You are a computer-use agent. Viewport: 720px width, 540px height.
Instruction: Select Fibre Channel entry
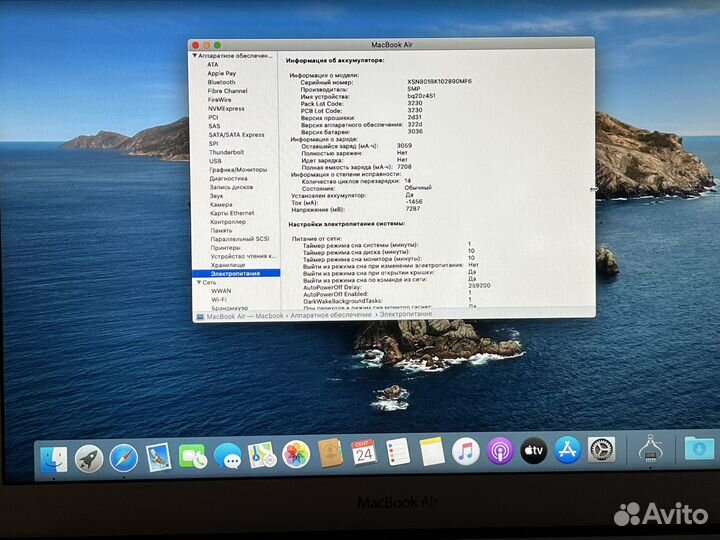(227, 91)
